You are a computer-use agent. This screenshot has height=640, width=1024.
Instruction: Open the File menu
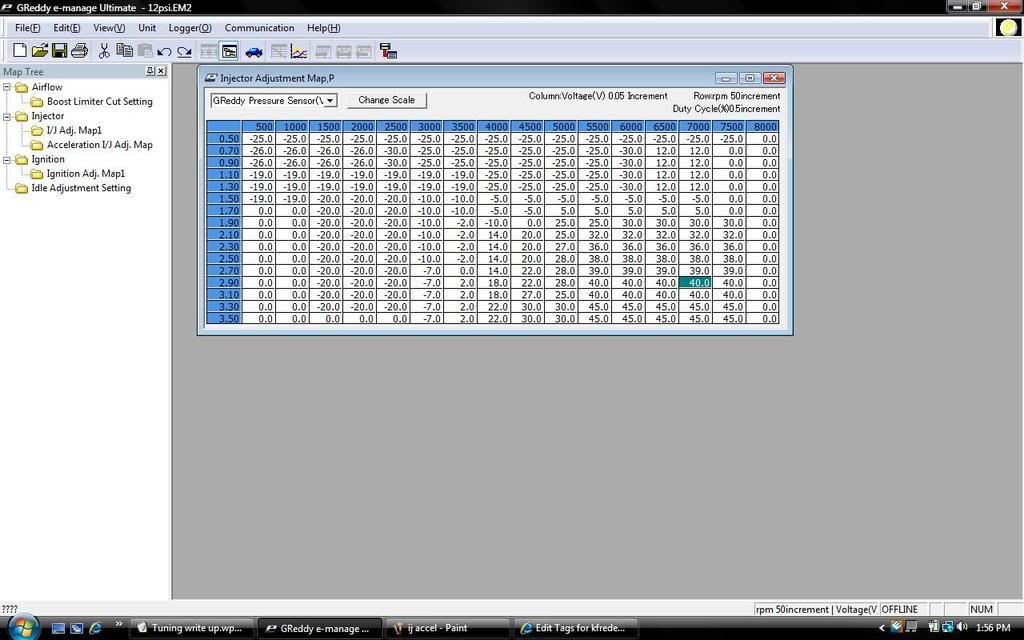click(x=27, y=27)
